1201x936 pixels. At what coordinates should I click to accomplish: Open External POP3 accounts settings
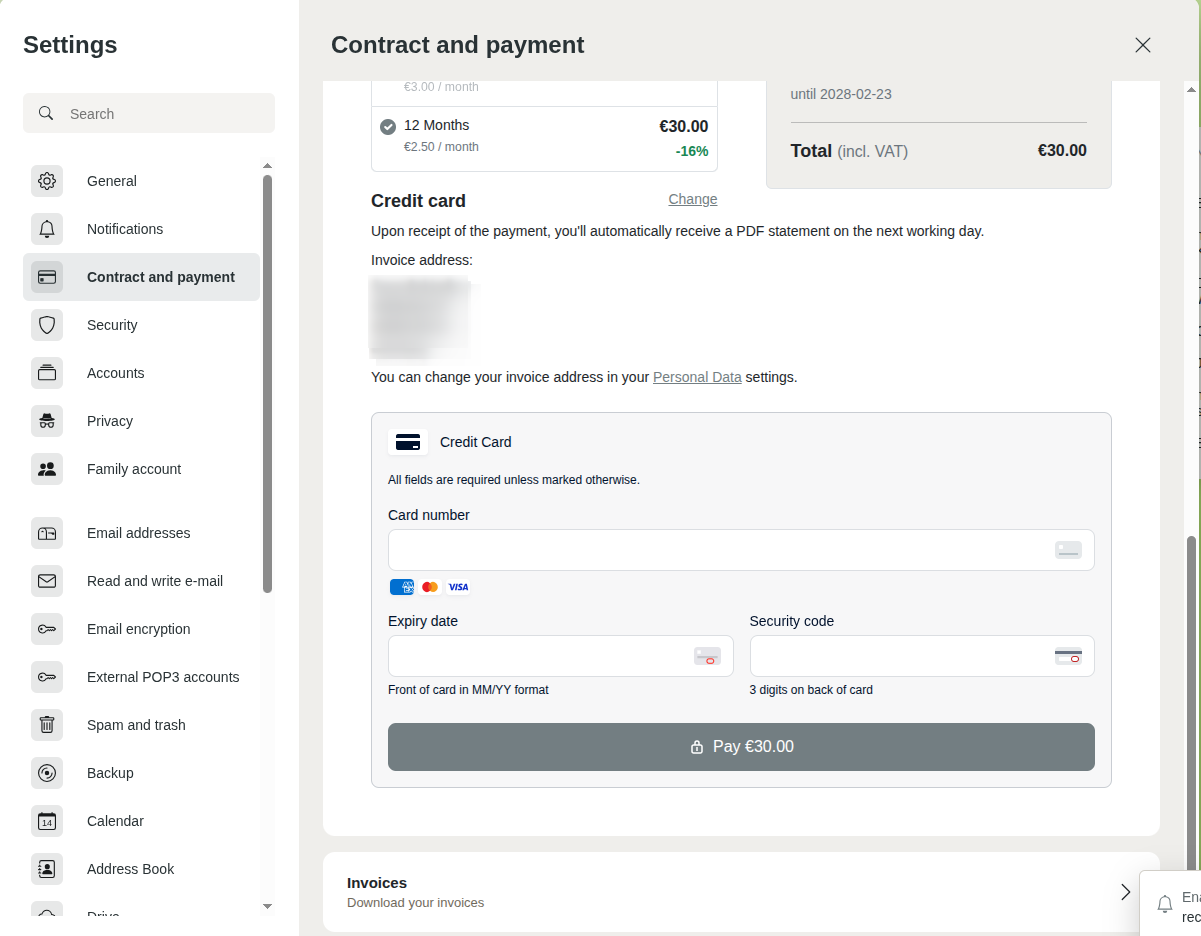tap(162, 677)
